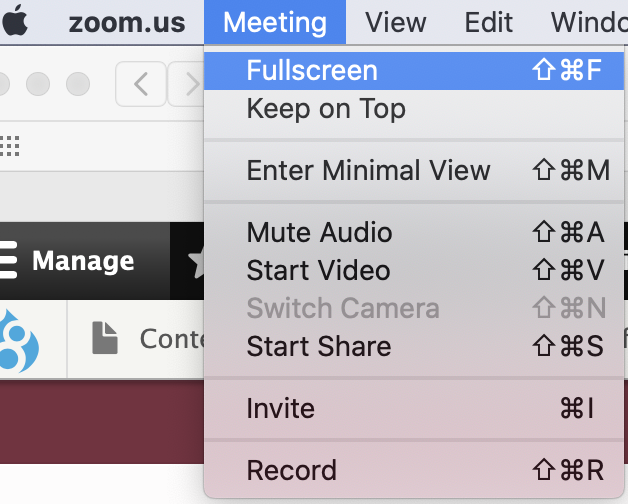Screen dimensions: 628x504
Task: Click the Content document icon
Action: [x=105, y=338]
